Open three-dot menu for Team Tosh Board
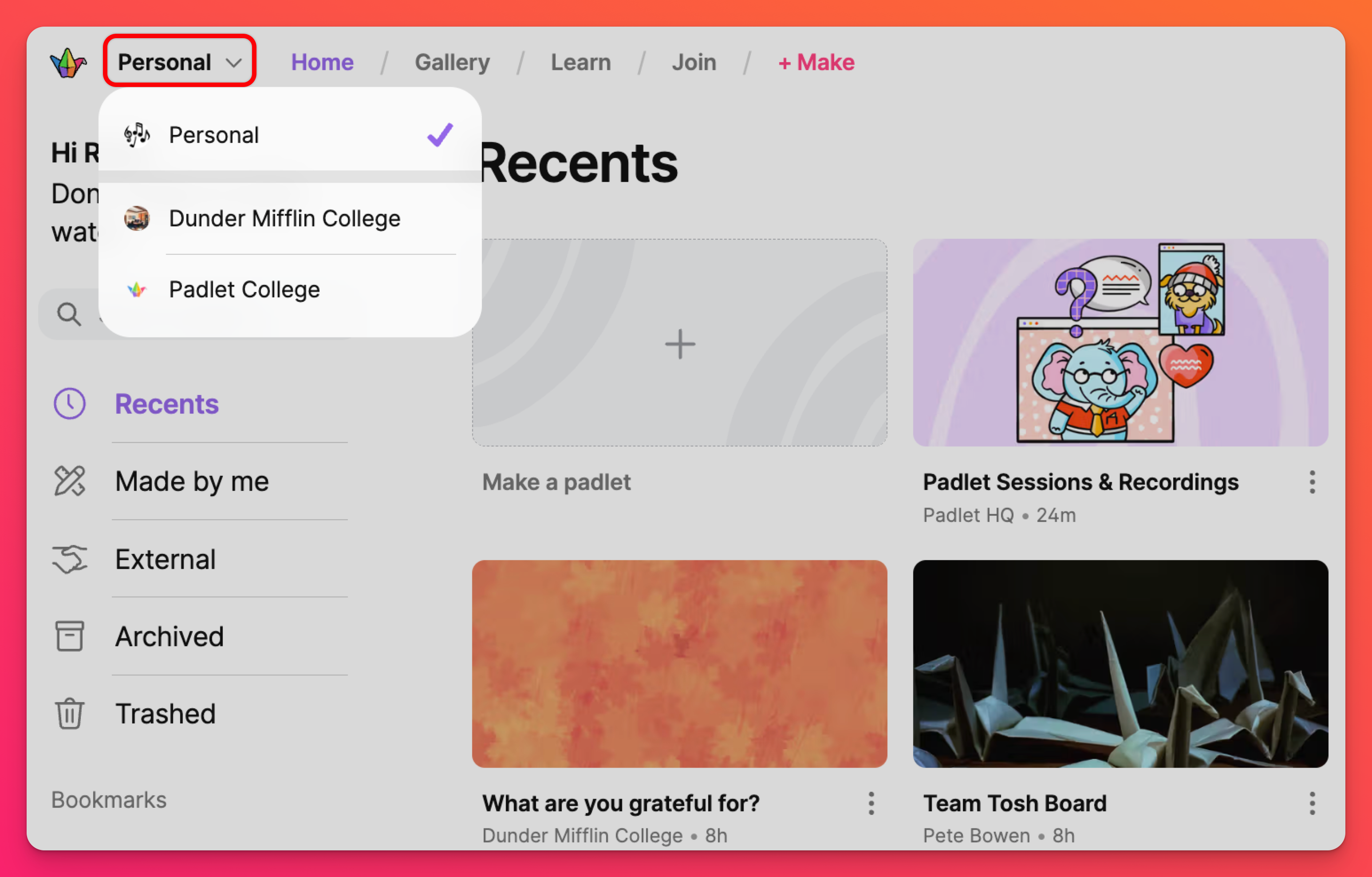This screenshot has width=1372, height=877. coord(1312,803)
